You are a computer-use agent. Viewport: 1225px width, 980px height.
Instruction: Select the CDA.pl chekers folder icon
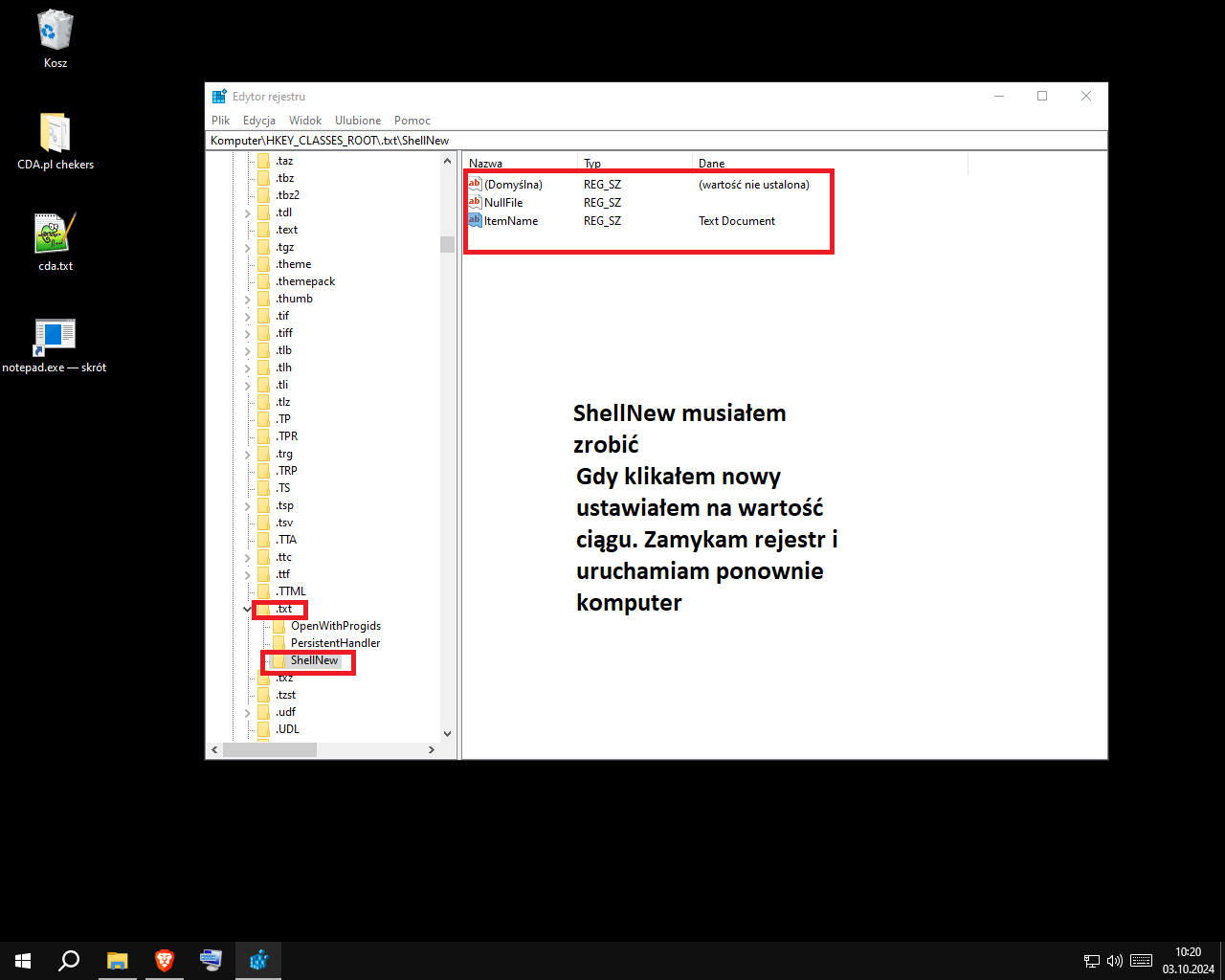coord(56,141)
